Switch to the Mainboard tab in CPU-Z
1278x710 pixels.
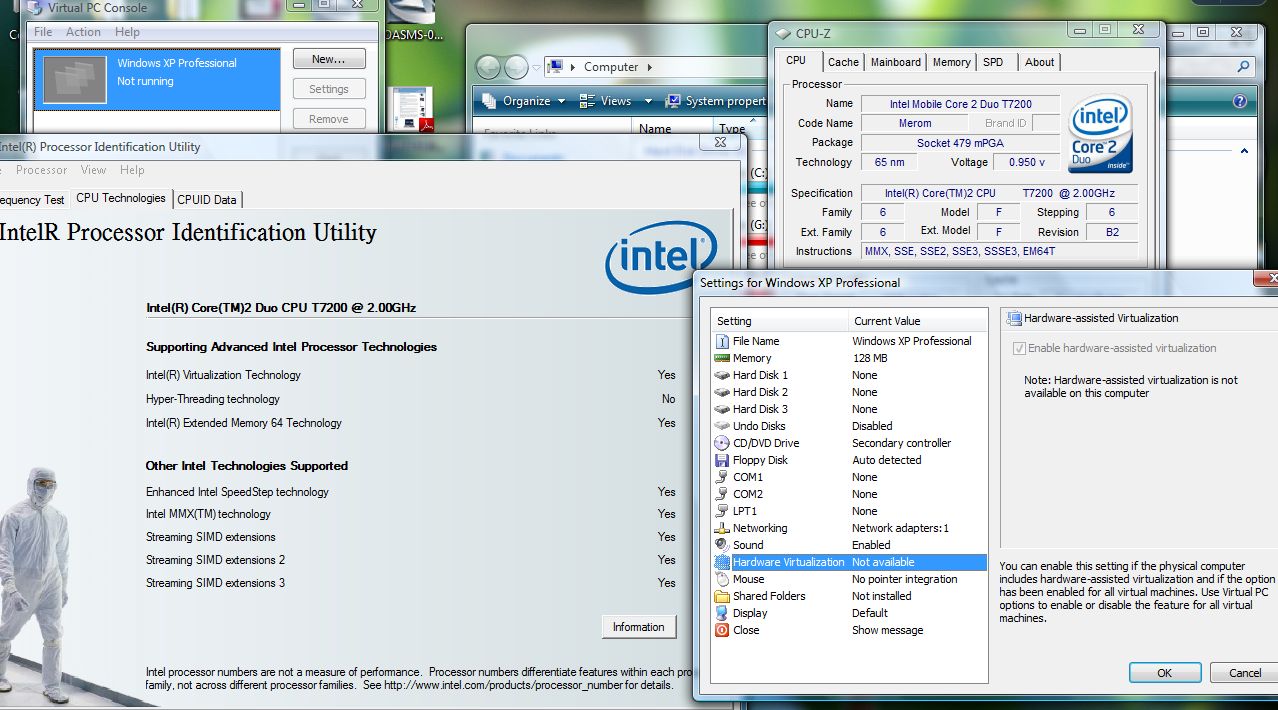896,62
